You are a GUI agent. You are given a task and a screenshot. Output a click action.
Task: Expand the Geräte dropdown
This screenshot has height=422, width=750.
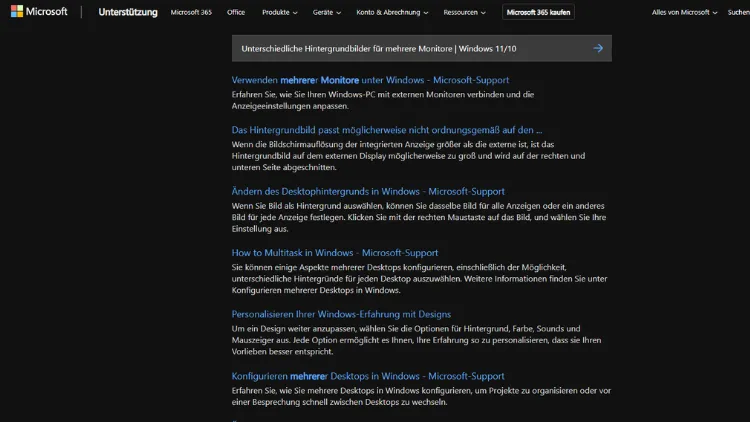(x=327, y=12)
